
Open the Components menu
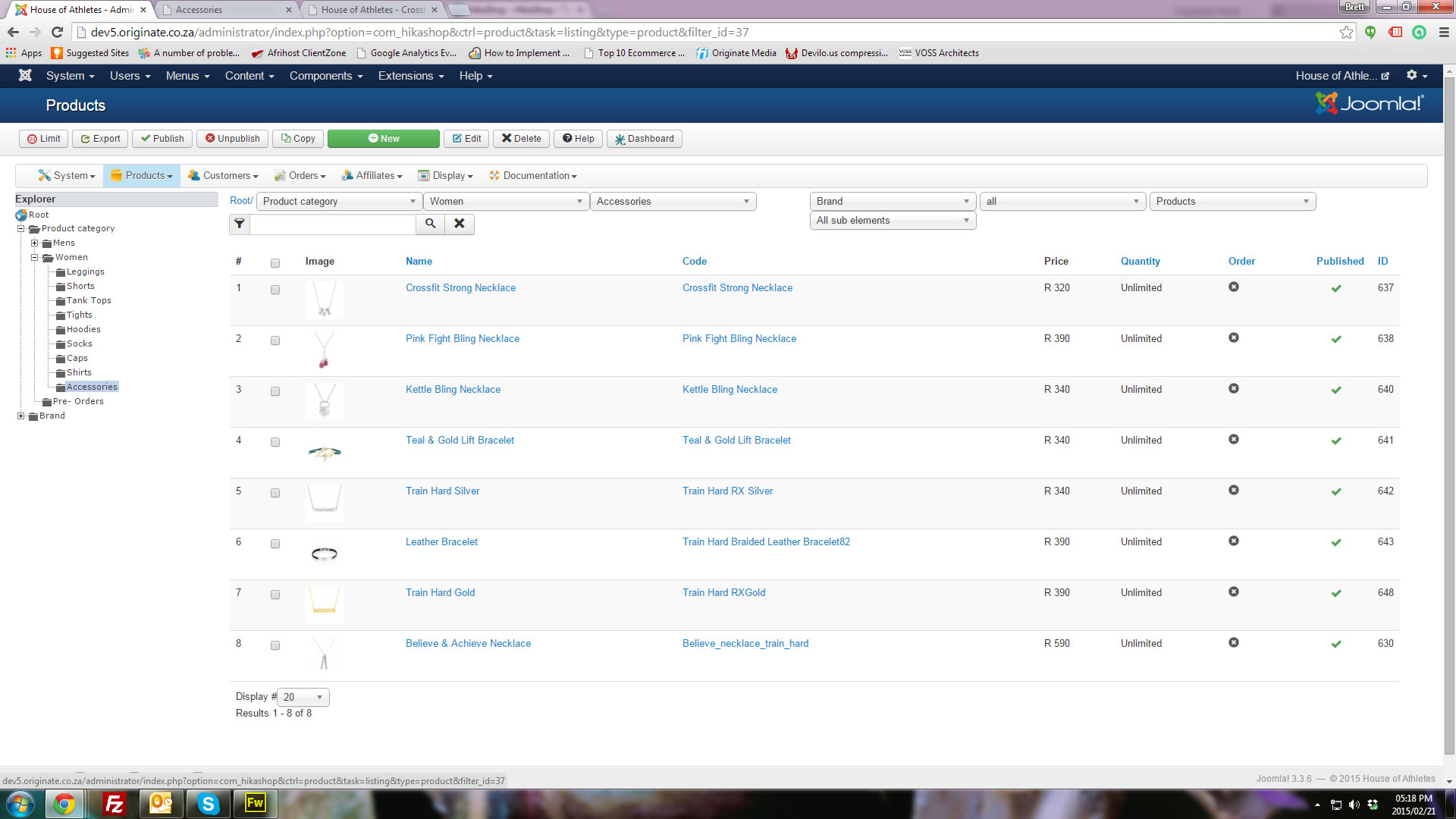tap(325, 76)
